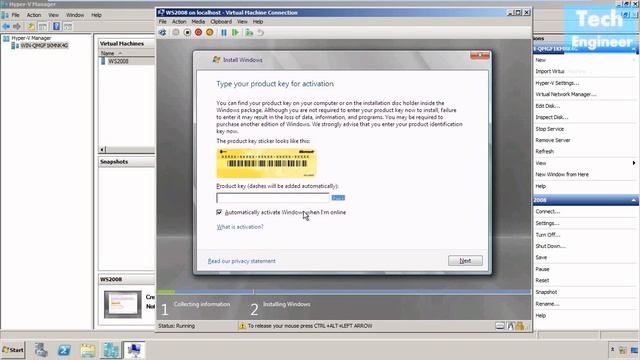Screen dimensions: 640x360
Task: Click the Up one level icon in Hyper-V toolbar
Action: [31, 27]
